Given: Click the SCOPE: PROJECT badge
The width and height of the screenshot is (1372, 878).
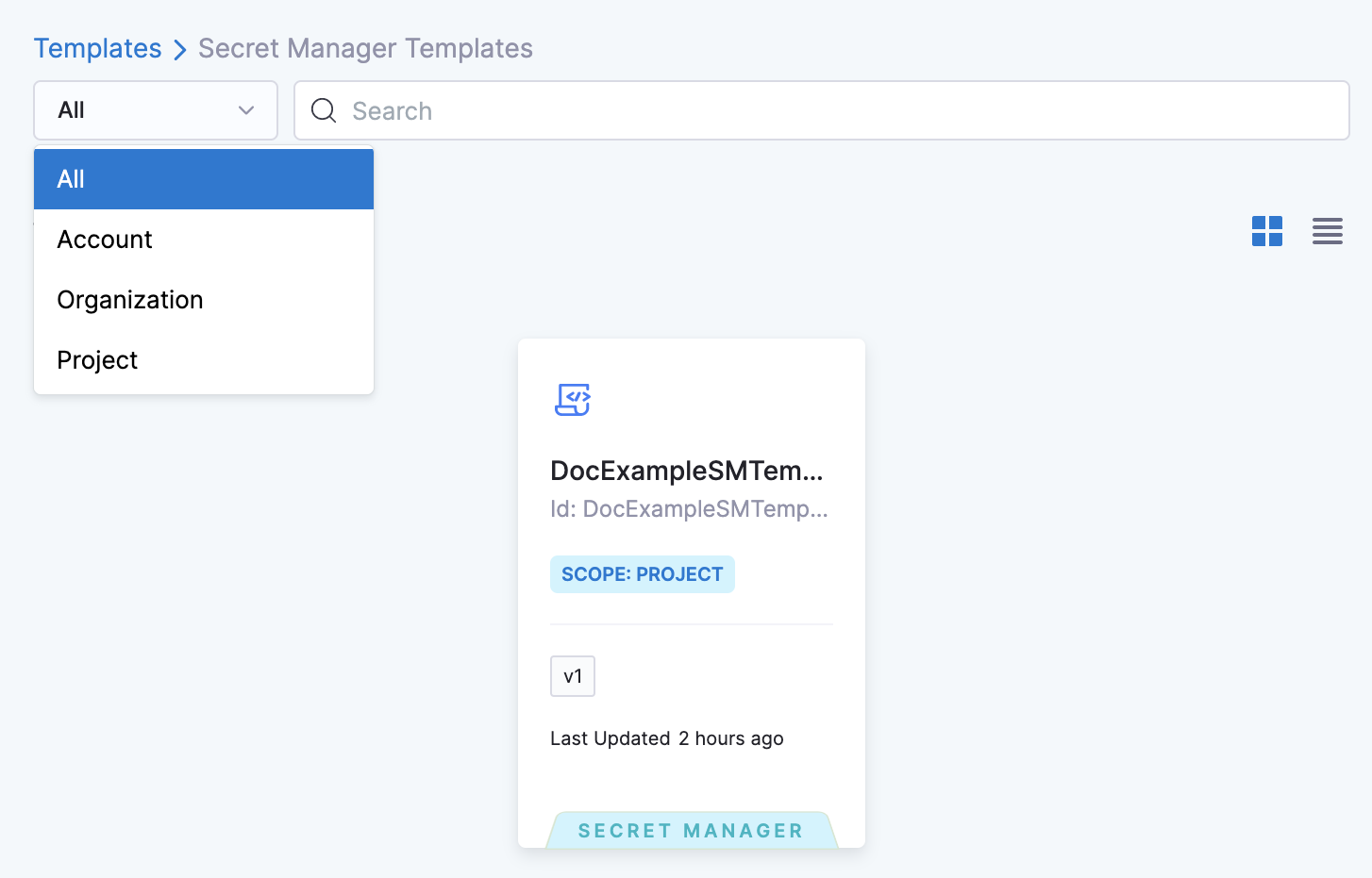Looking at the screenshot, I should (x=642, y=574).
